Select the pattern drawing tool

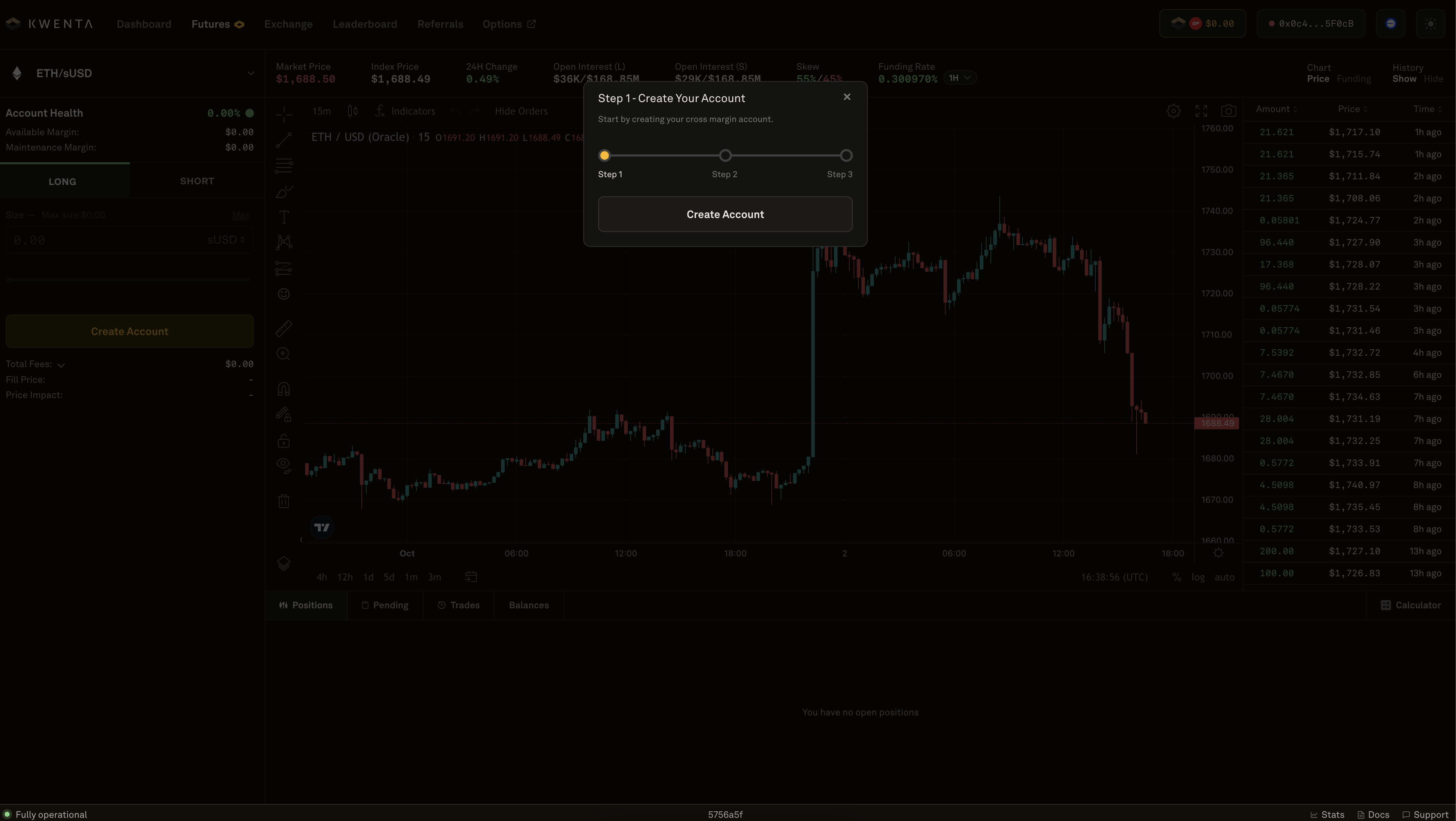click(284, 243)
